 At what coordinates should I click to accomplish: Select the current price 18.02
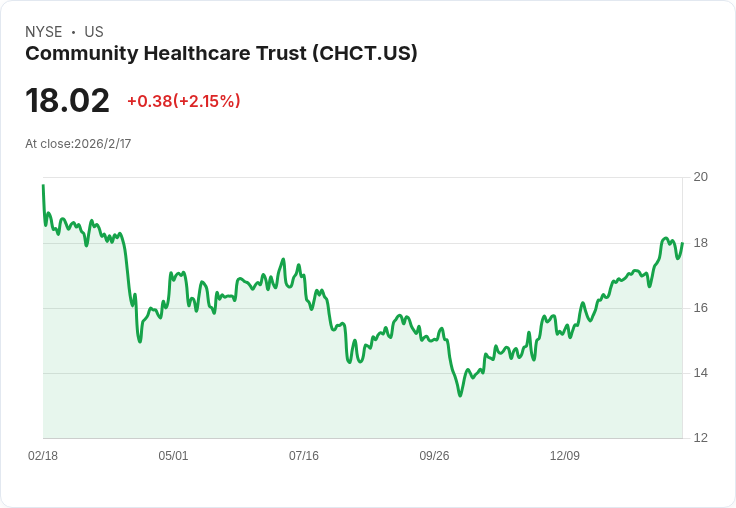click(67, 100)
